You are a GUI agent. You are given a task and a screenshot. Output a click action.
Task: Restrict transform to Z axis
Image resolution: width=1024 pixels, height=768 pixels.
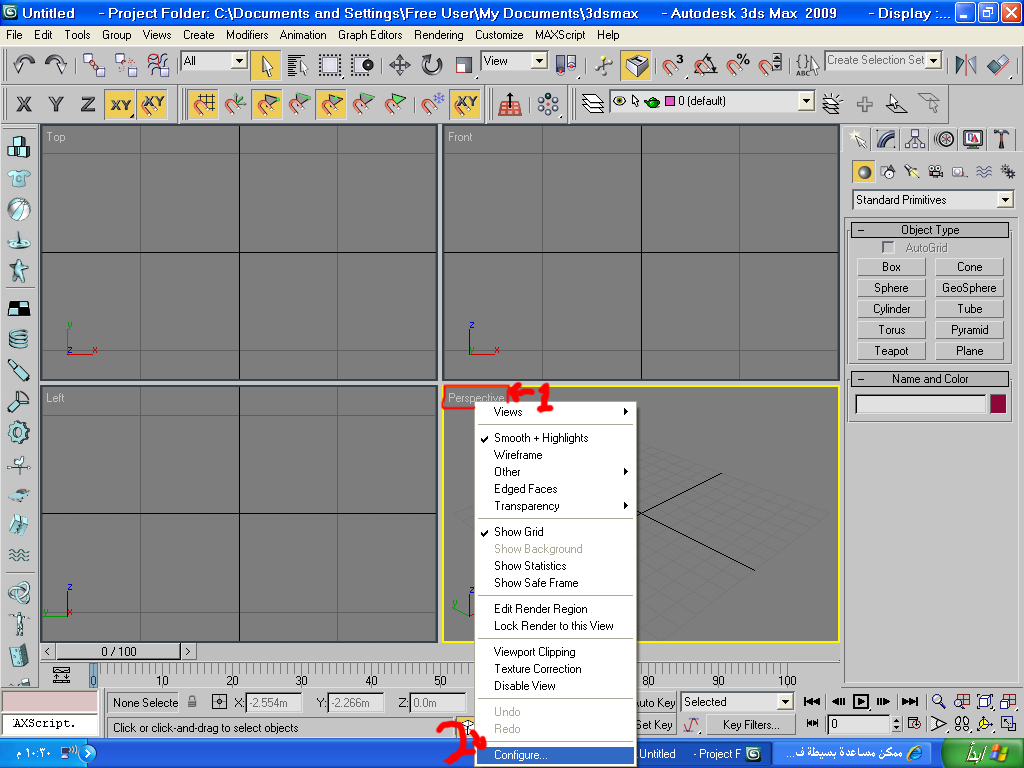[88, 104]
